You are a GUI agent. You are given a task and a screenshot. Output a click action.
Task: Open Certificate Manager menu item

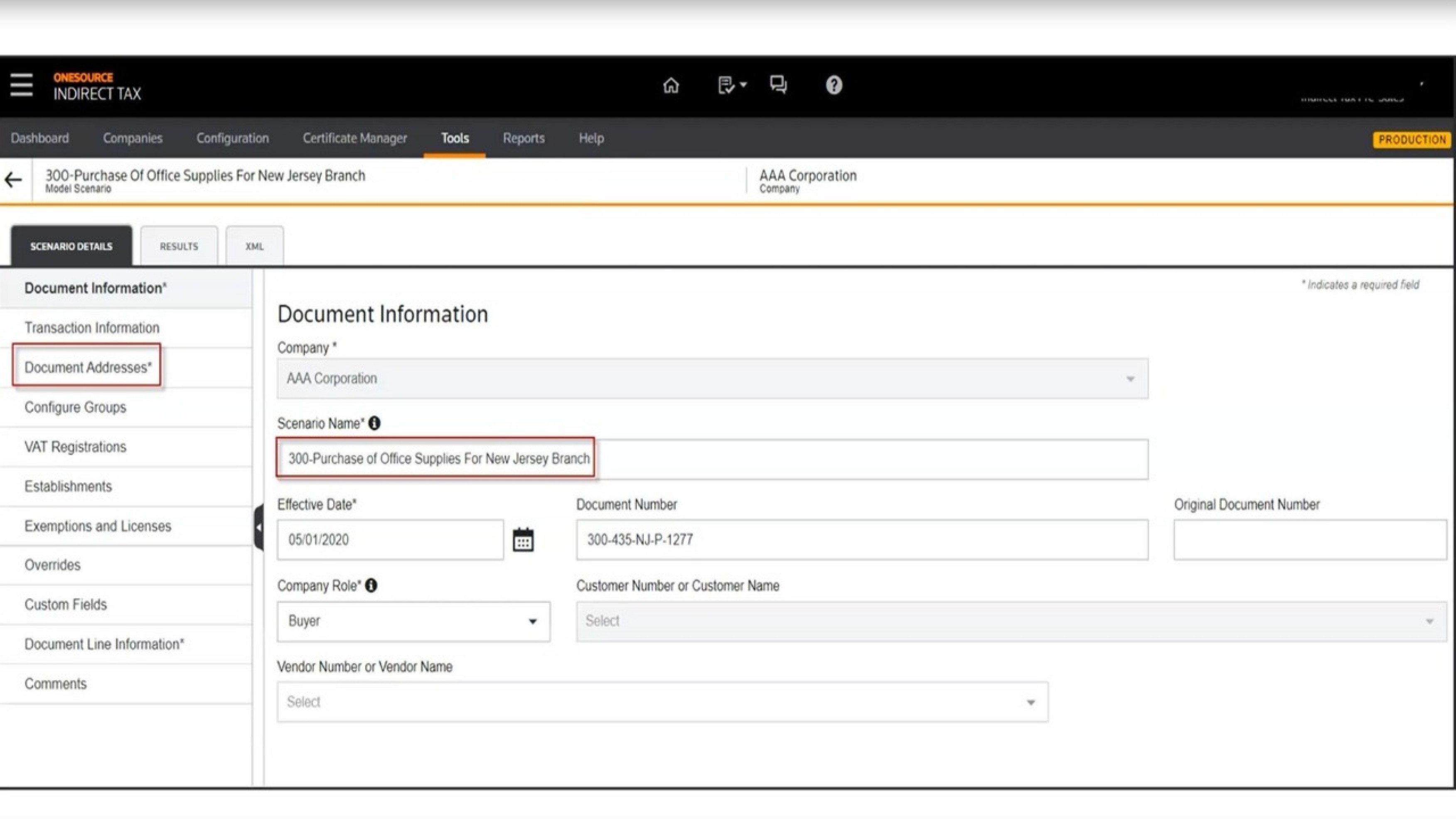(354, 138)
